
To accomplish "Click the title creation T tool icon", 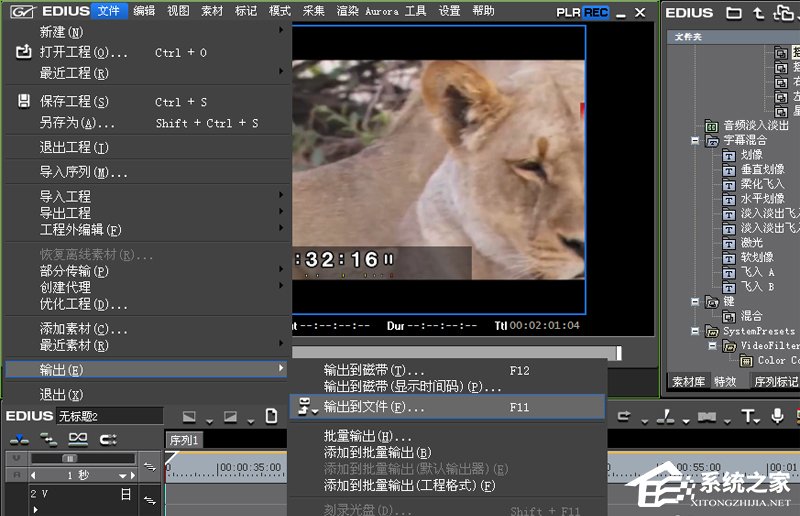I will tap(747, 416).
